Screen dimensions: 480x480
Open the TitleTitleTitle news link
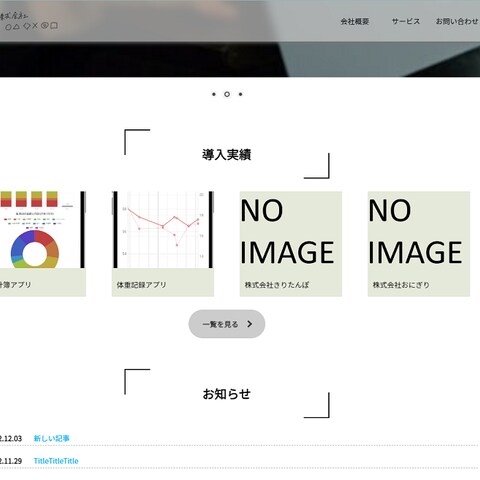(56, 461)
